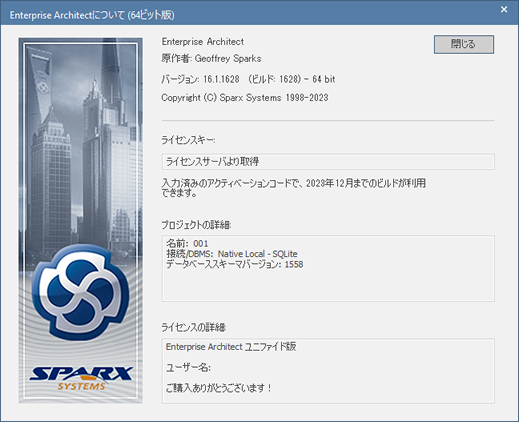Click the ご購入ありがとうございます！ text
519x422 pixels.
tap(219, 388)
